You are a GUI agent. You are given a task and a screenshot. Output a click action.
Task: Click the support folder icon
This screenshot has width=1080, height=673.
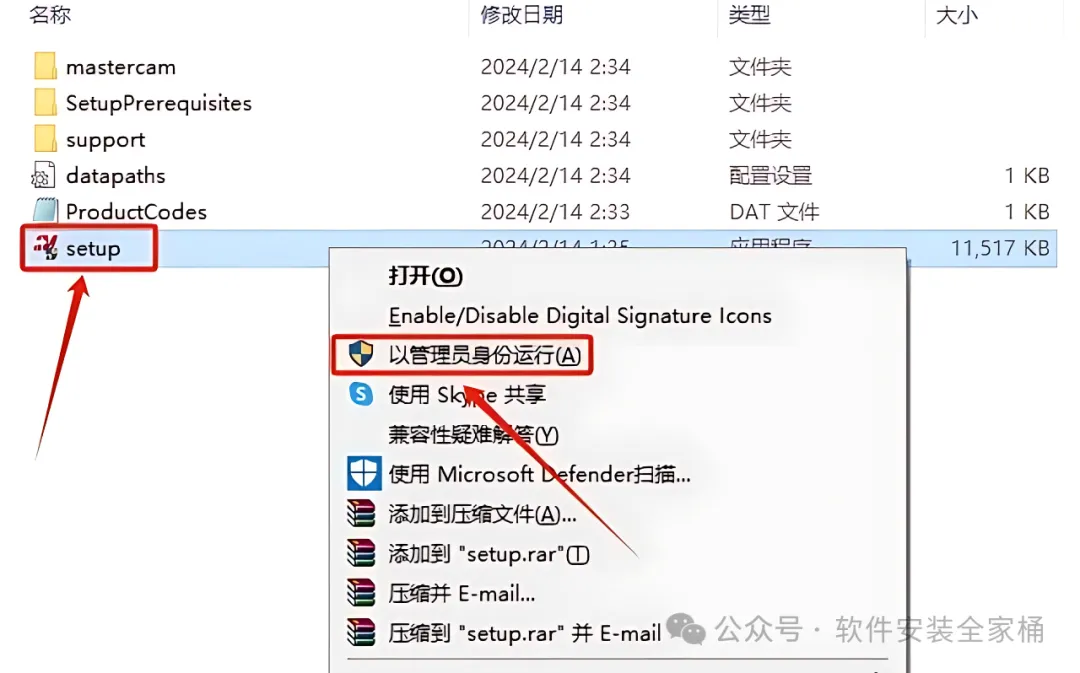pos(45,139)
